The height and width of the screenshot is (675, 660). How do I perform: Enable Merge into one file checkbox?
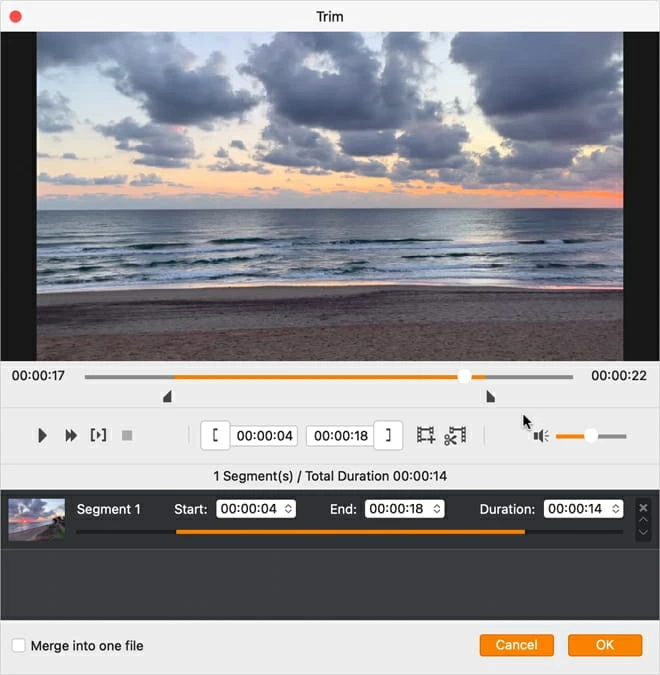tap(19, 646)
